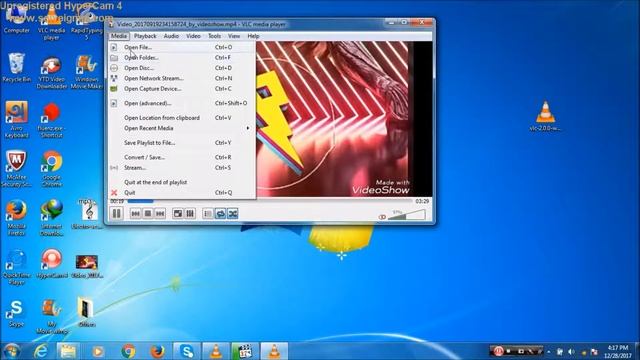Viewport: 640px width, 360px height.
Task: Adjust the VLC volume slider
Action: [x=407, y=215]
